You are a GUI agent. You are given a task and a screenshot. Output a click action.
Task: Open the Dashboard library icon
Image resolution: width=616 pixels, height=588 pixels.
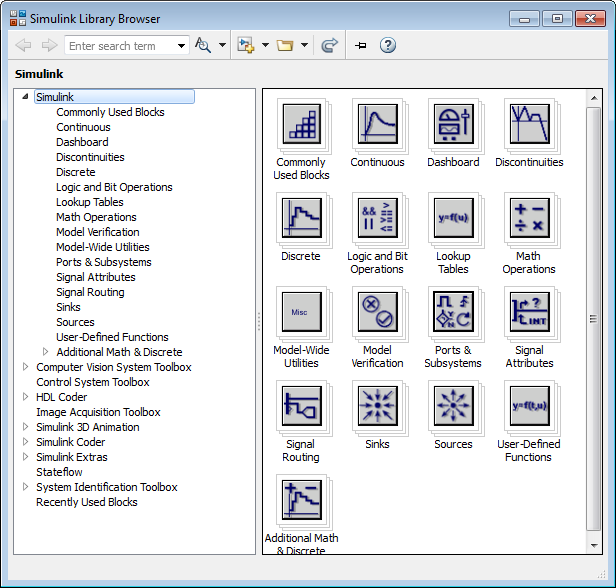point(453,124)
